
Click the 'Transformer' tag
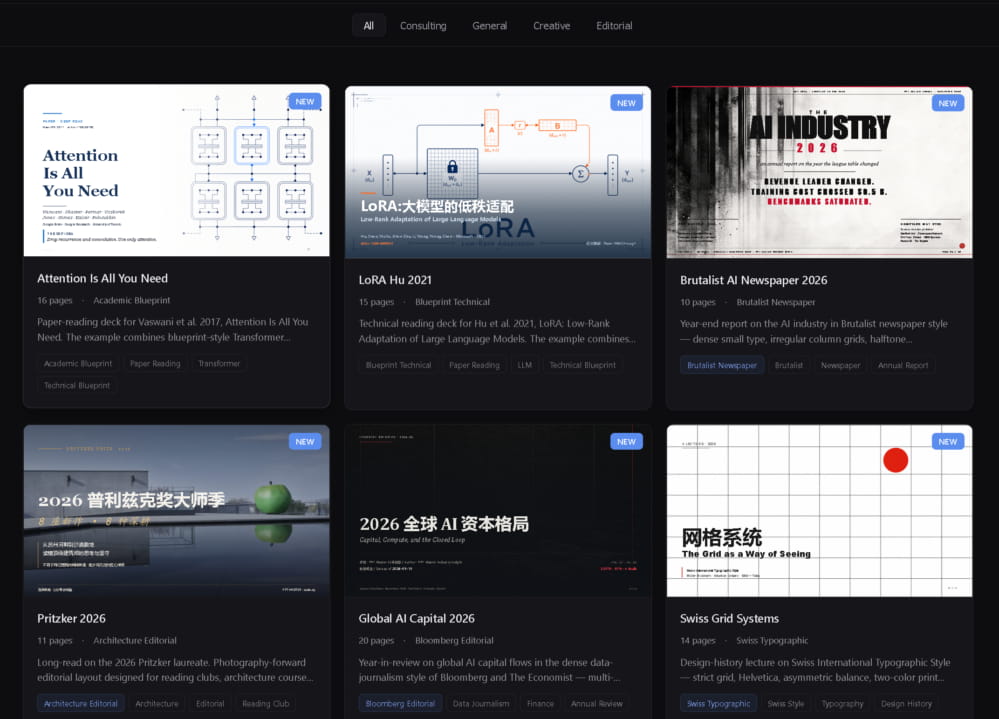219,364
